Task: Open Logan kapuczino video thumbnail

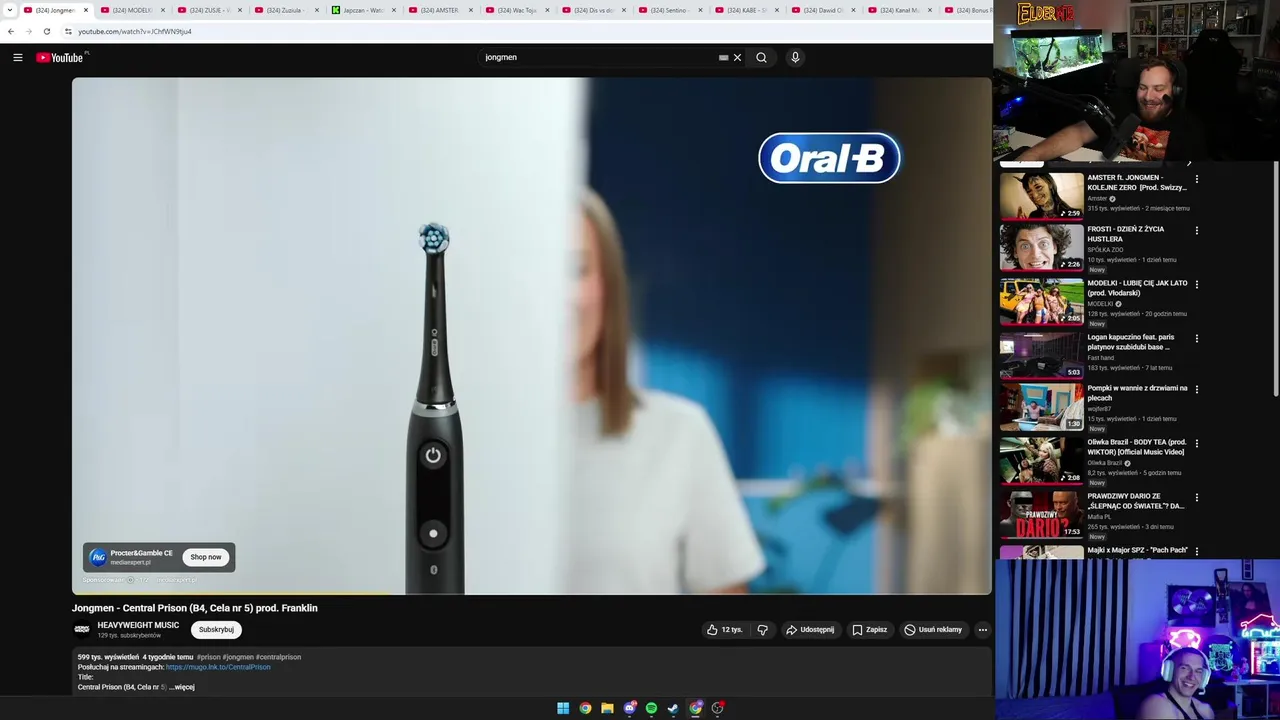Action: pyautogui.click(x=1042, y=355)
